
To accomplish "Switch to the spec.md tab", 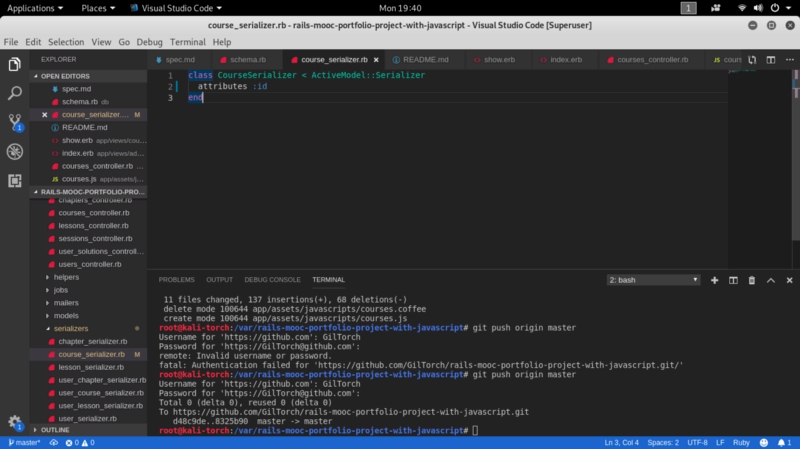I will 180,60.
